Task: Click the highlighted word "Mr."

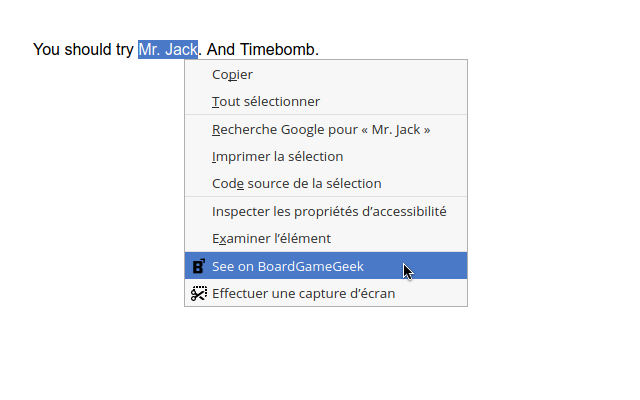Action: click(x=150, y=49)
